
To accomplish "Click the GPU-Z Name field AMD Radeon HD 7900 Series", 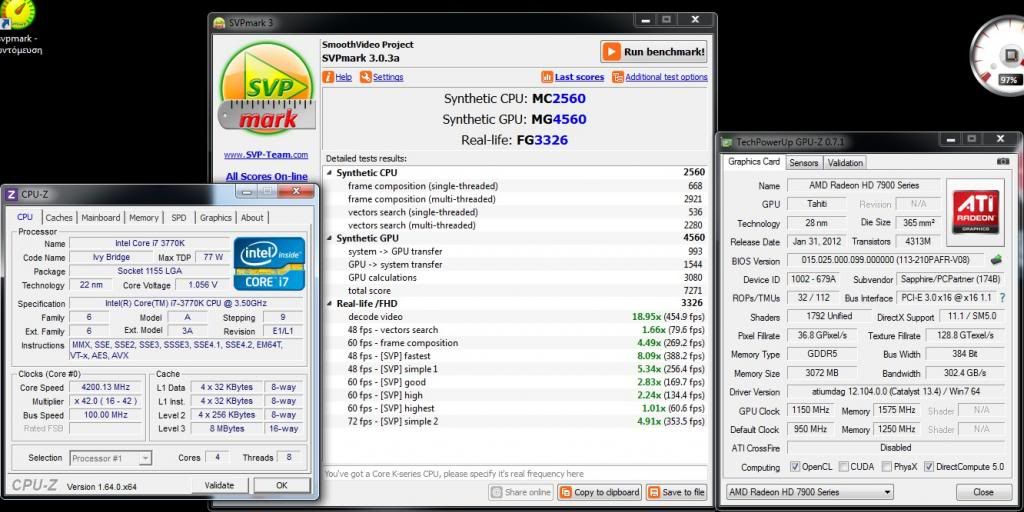I will (863, 185).
